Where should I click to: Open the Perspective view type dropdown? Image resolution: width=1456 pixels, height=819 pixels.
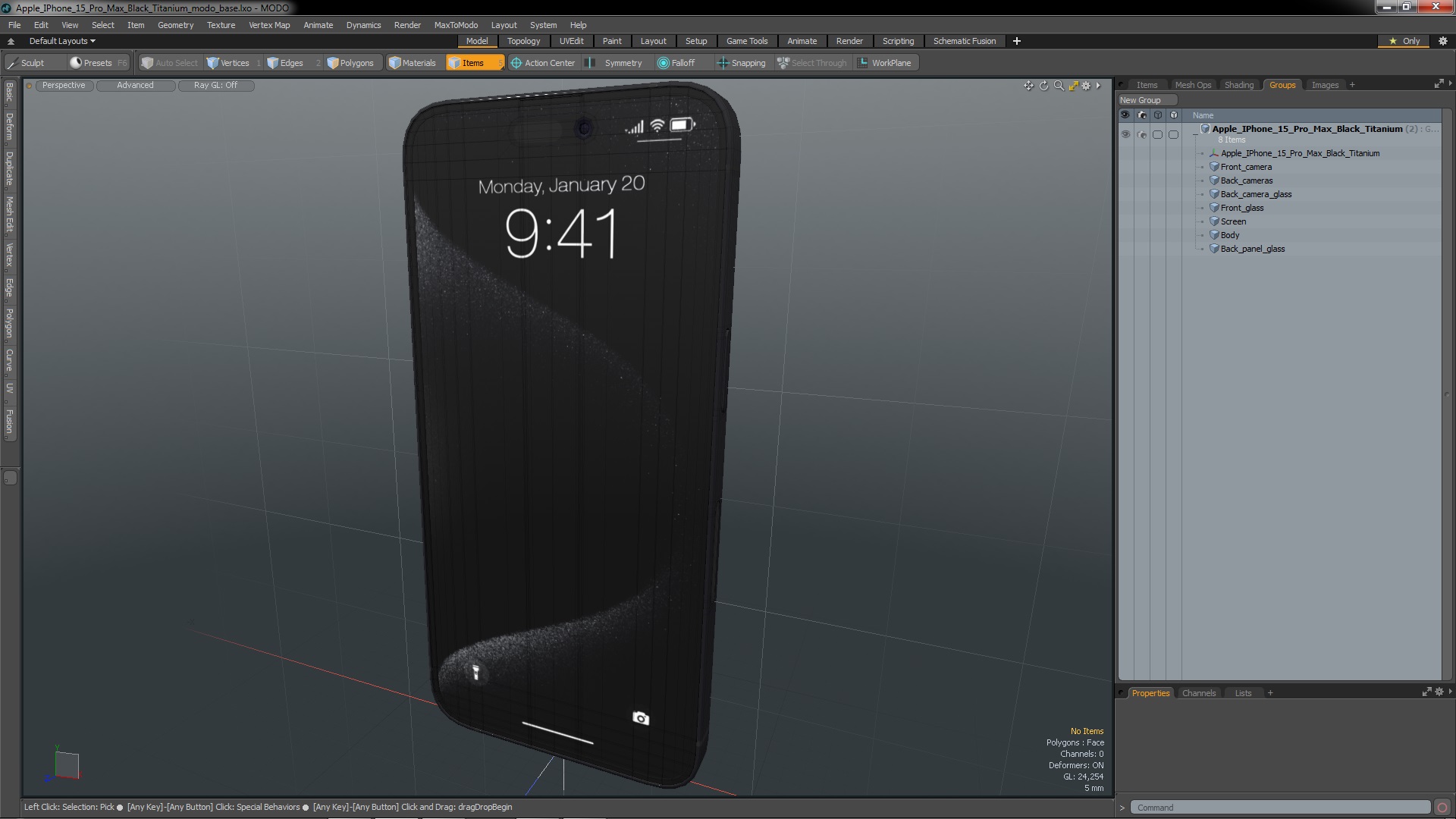click(64, 86)
